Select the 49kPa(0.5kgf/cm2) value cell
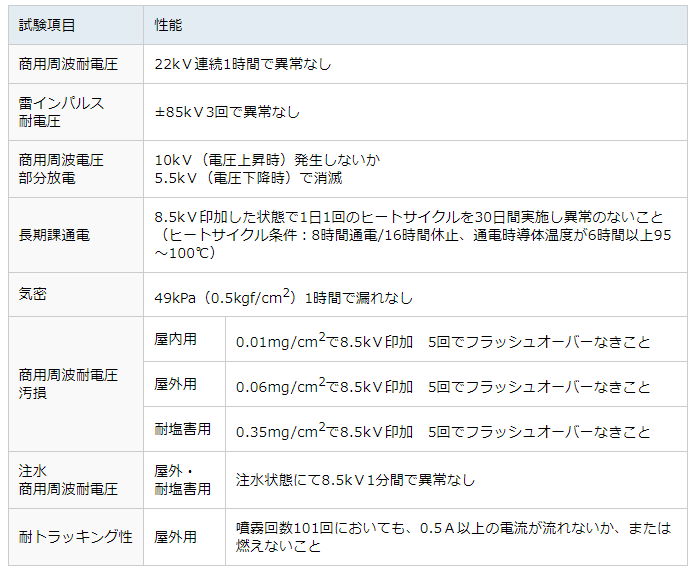696x572 pixels. pos(283,297)
